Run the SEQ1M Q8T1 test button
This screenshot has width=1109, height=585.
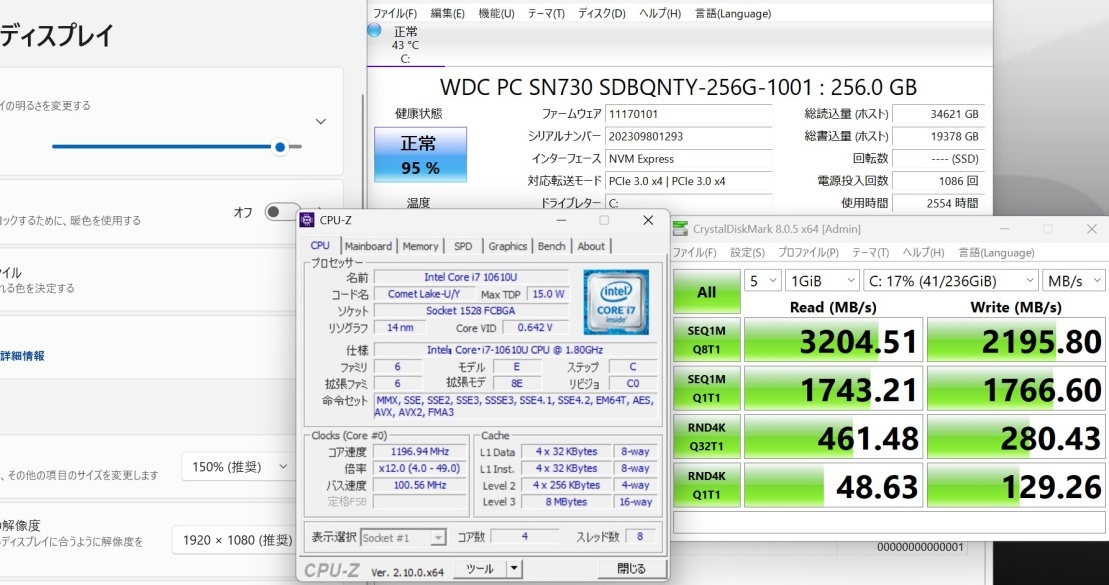click(x=707, y=340)
